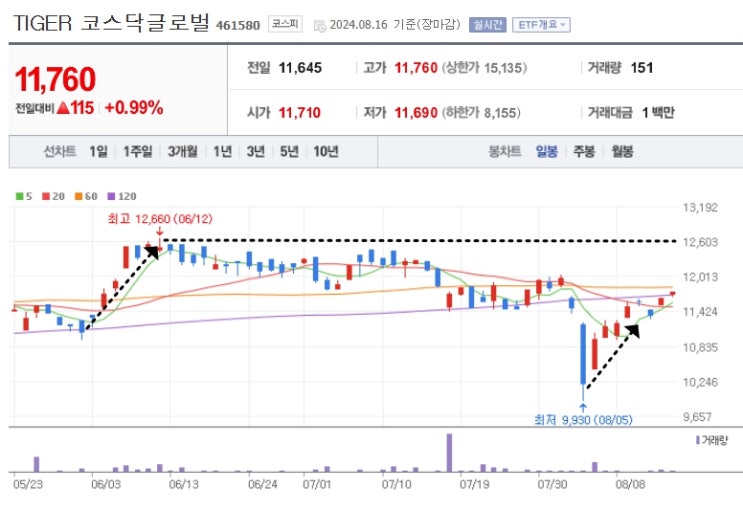The width and height of the screenshot is (743, 510).
Task: Click the 최고 12,660 (06/12) label
Action: 160,219
